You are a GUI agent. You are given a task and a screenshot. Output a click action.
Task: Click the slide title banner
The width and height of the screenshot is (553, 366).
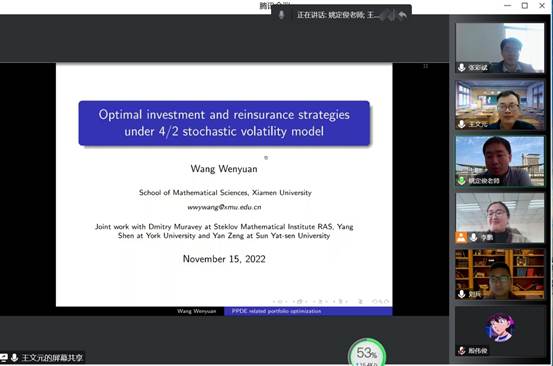[224, 123]
